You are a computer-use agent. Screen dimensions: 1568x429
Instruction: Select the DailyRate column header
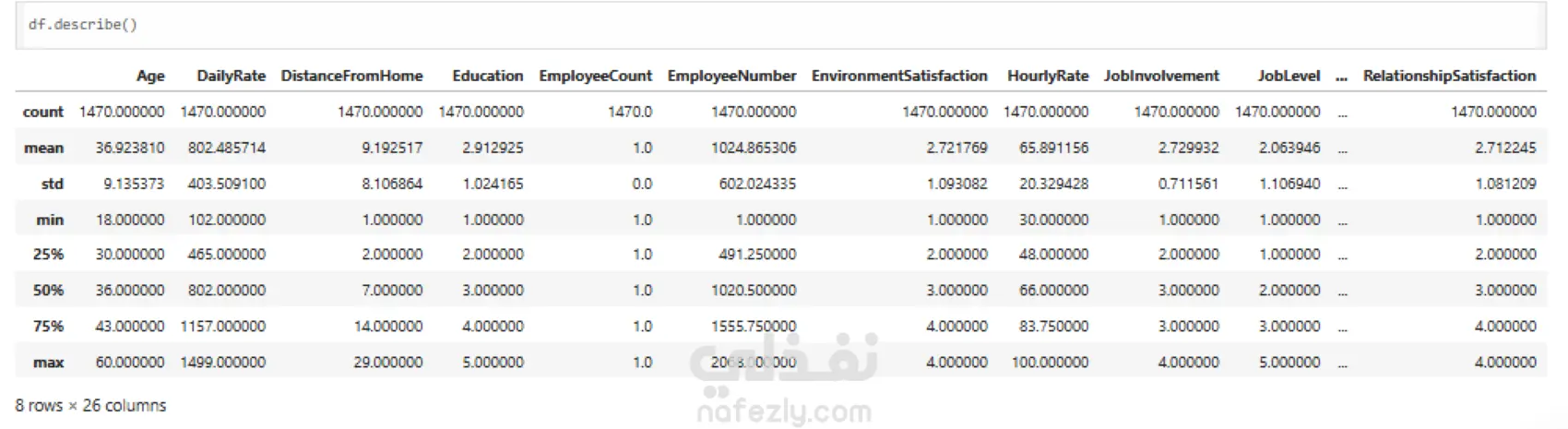(231, 77)
